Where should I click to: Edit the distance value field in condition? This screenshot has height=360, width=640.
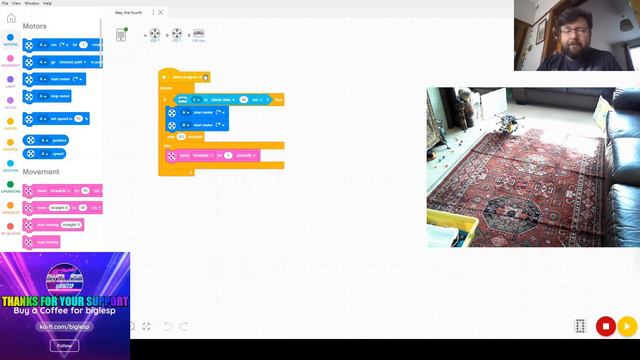[x=244, y=100]
